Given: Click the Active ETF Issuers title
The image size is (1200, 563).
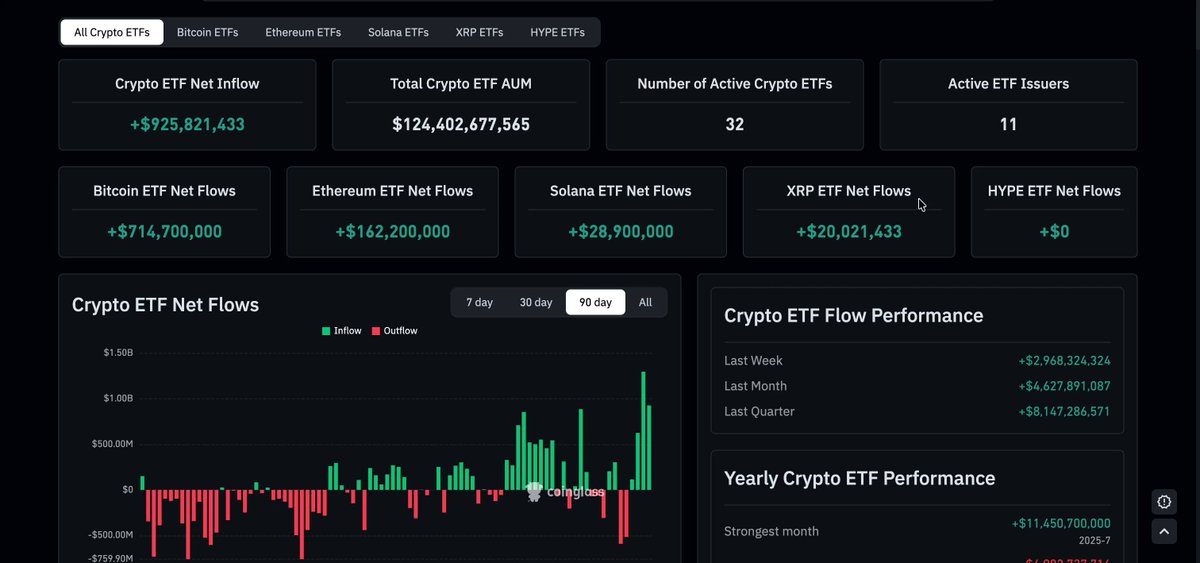Looking at the screenshot, I should (x=1008, y=84).
